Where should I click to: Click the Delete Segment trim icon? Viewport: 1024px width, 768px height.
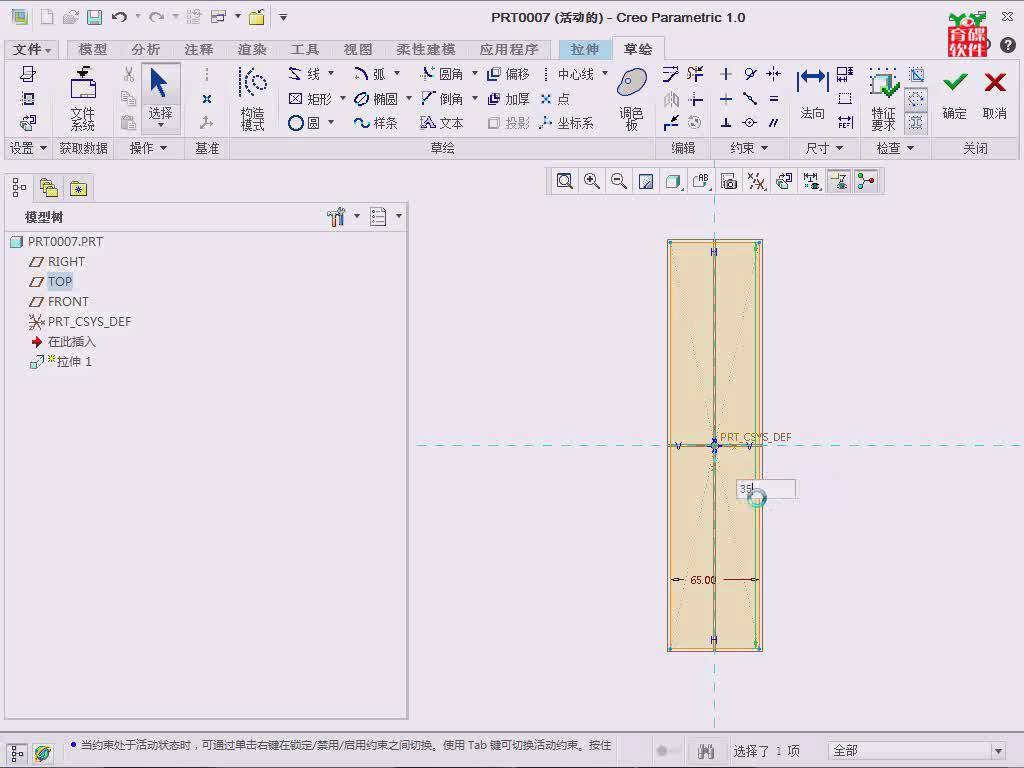(x=695, y=74)
